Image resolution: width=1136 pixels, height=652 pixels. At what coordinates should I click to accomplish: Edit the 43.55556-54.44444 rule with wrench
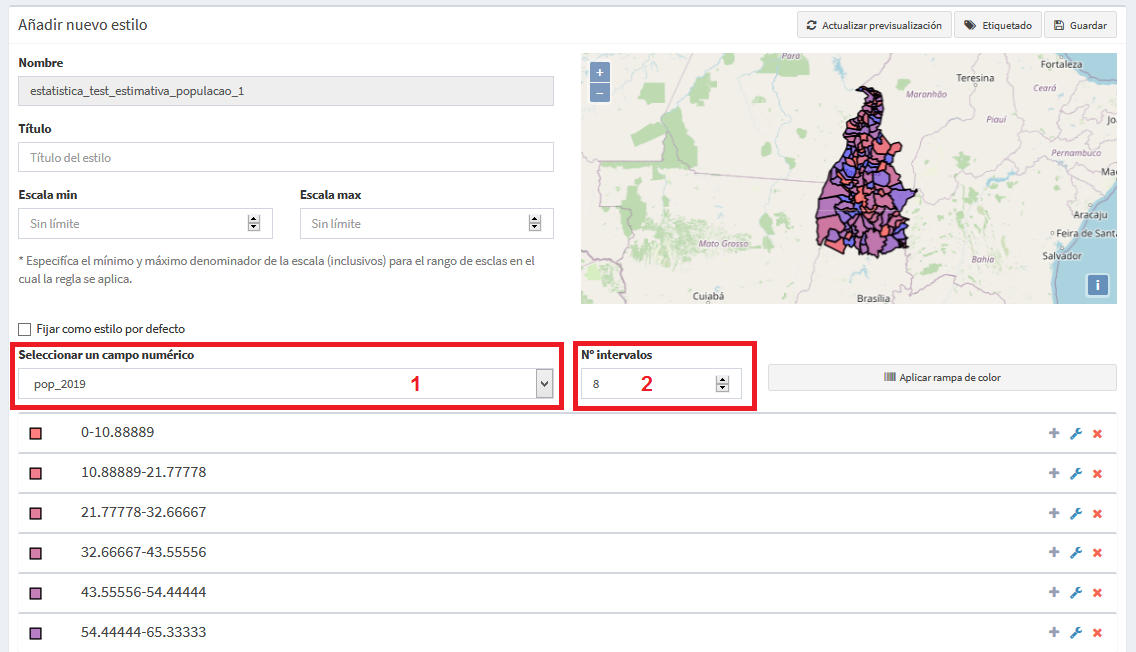click(1076, 593)
